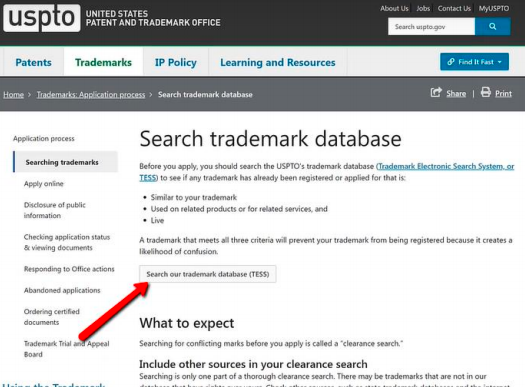The width and height of the screenshot is (525, 387).
Task: Click 'Used on related products' bullet text
Action: tap(239, 209)
